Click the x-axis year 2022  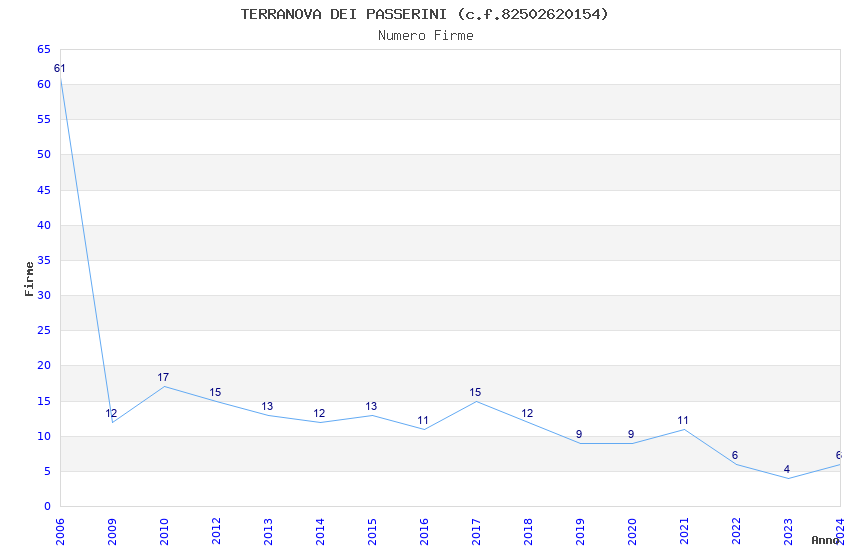point(736,532)
